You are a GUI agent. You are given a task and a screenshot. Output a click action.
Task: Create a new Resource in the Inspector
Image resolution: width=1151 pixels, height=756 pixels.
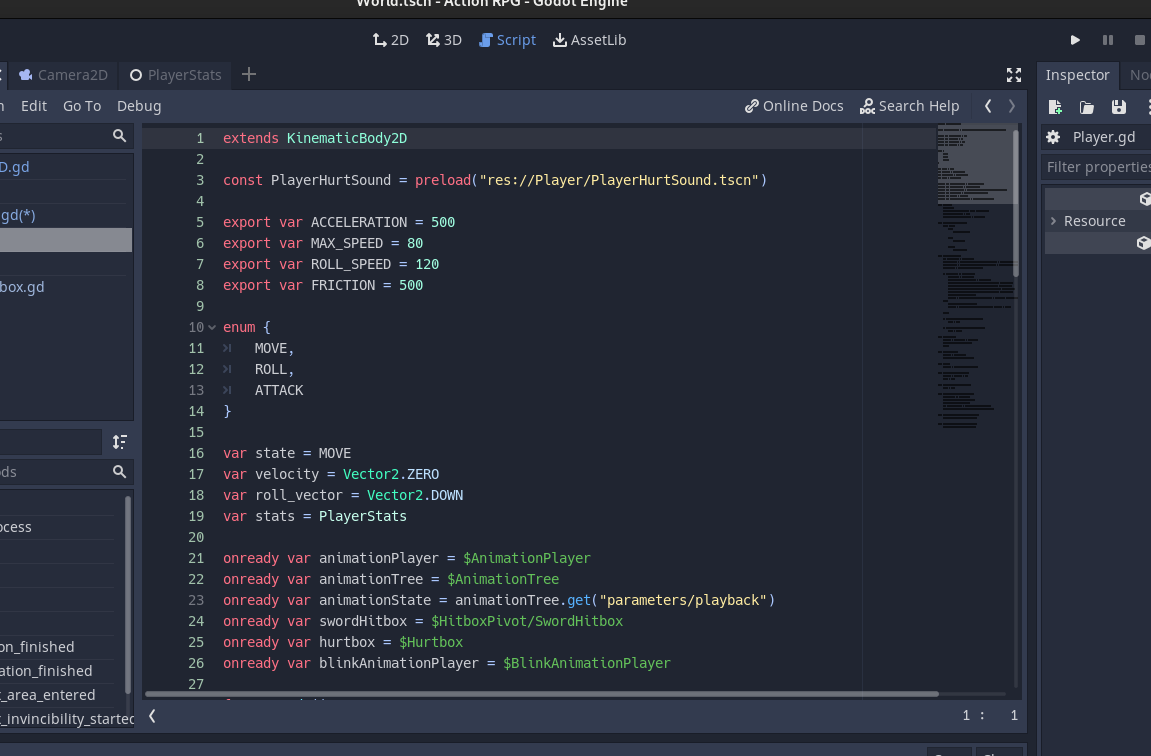tap(1054, 106)
